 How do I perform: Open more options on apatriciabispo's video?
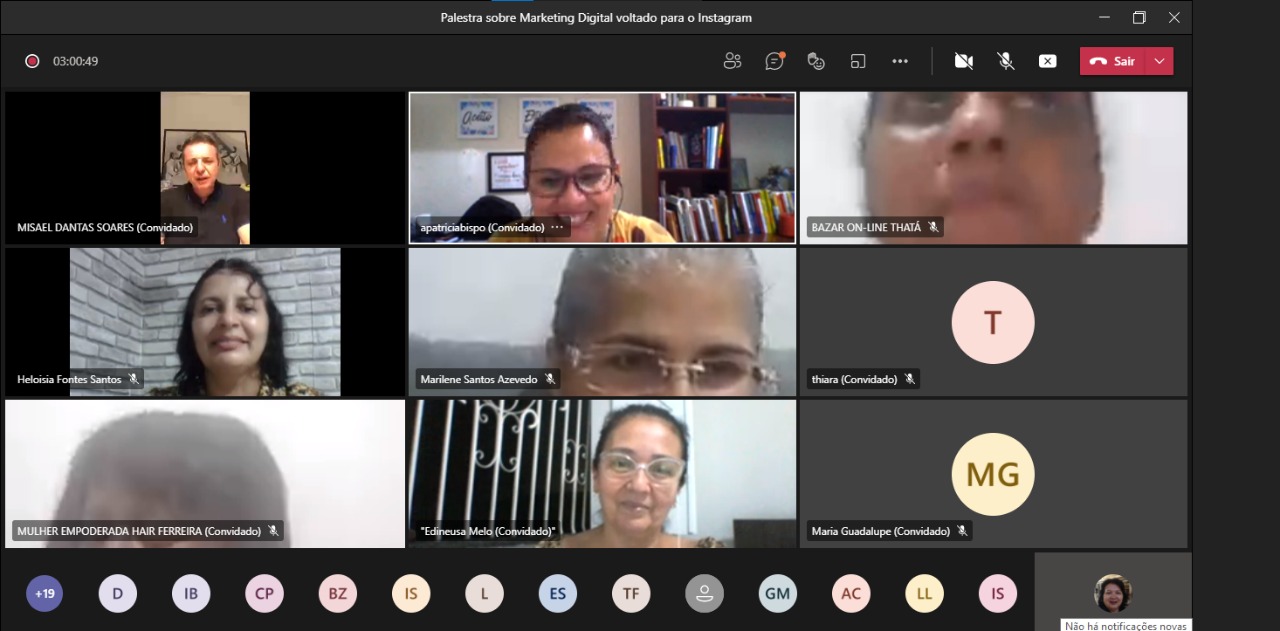click(557, 227)
